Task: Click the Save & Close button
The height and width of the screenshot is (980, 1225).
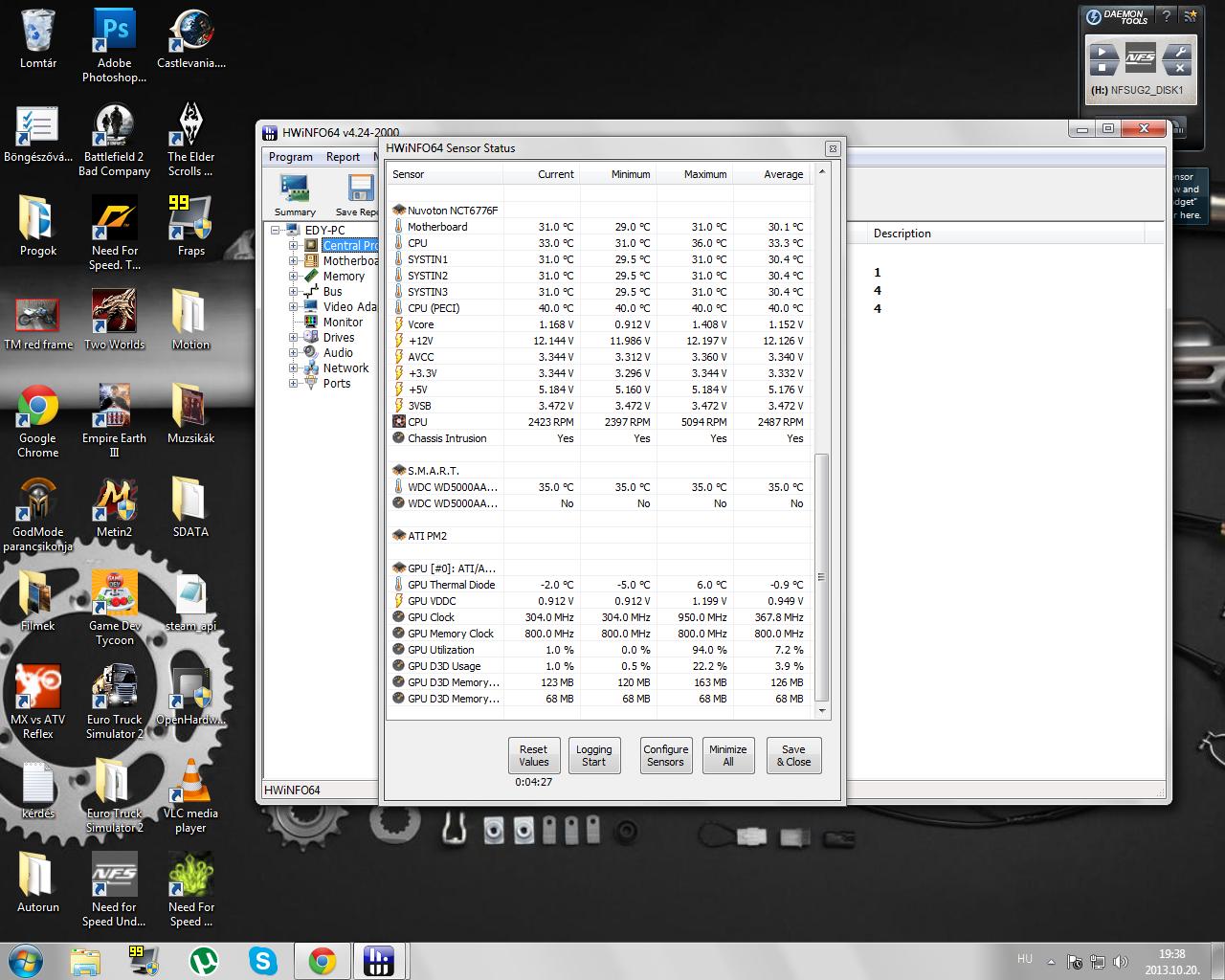Action: [x=793, y=755]
